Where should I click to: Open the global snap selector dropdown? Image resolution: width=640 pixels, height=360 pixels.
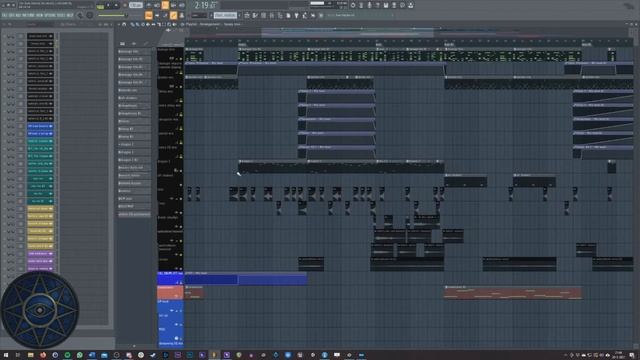(199, 15)
